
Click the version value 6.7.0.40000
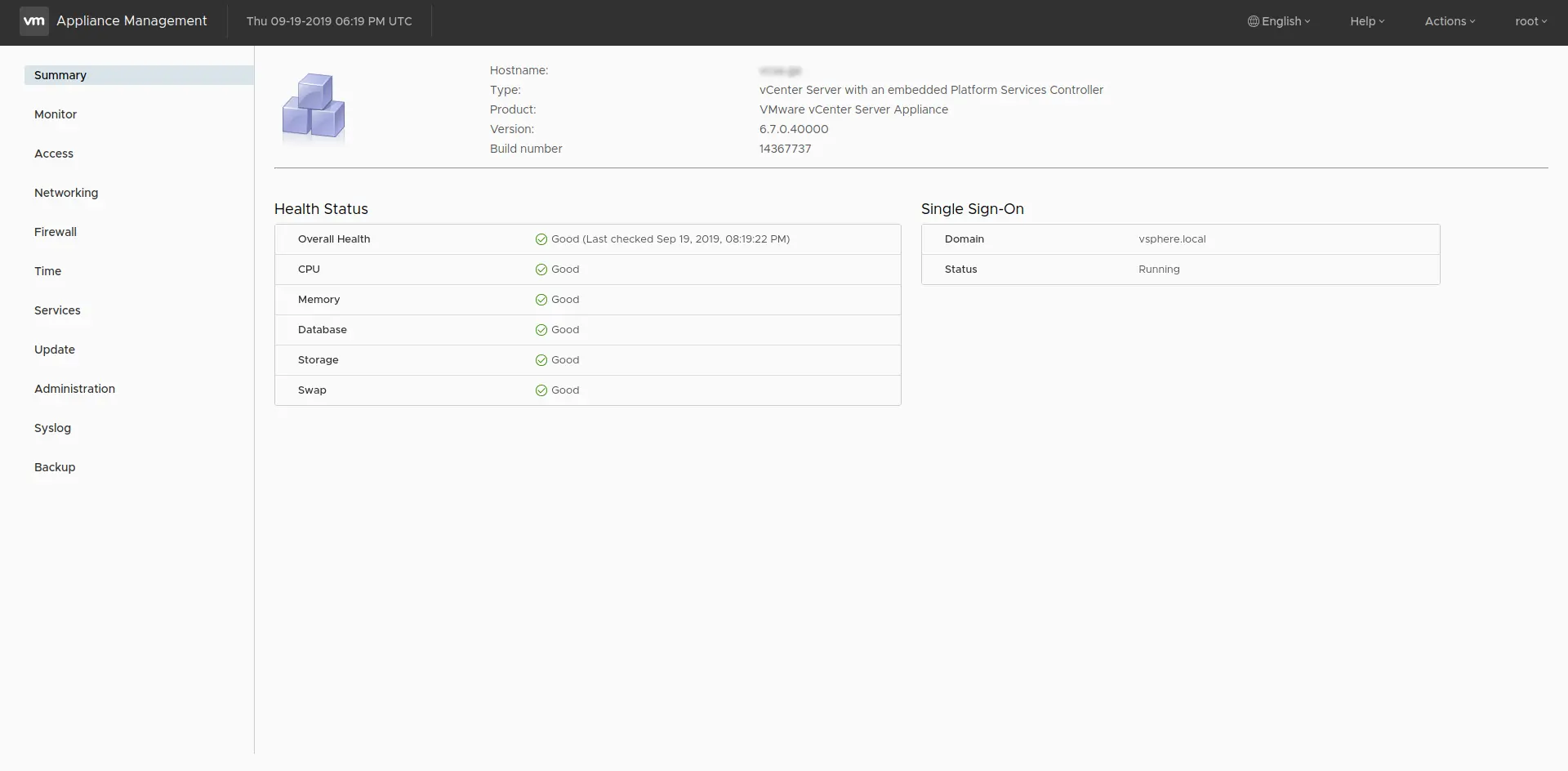794,129
